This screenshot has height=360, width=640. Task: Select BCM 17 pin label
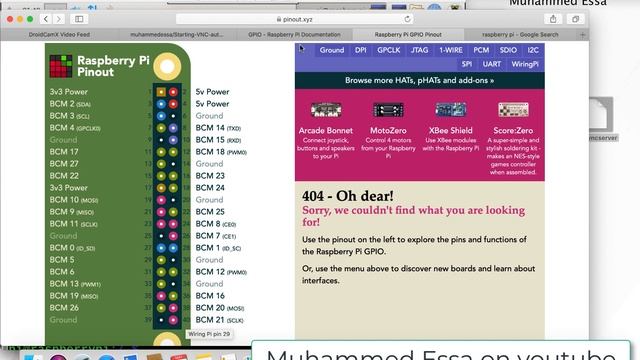(x=64, y=152)
